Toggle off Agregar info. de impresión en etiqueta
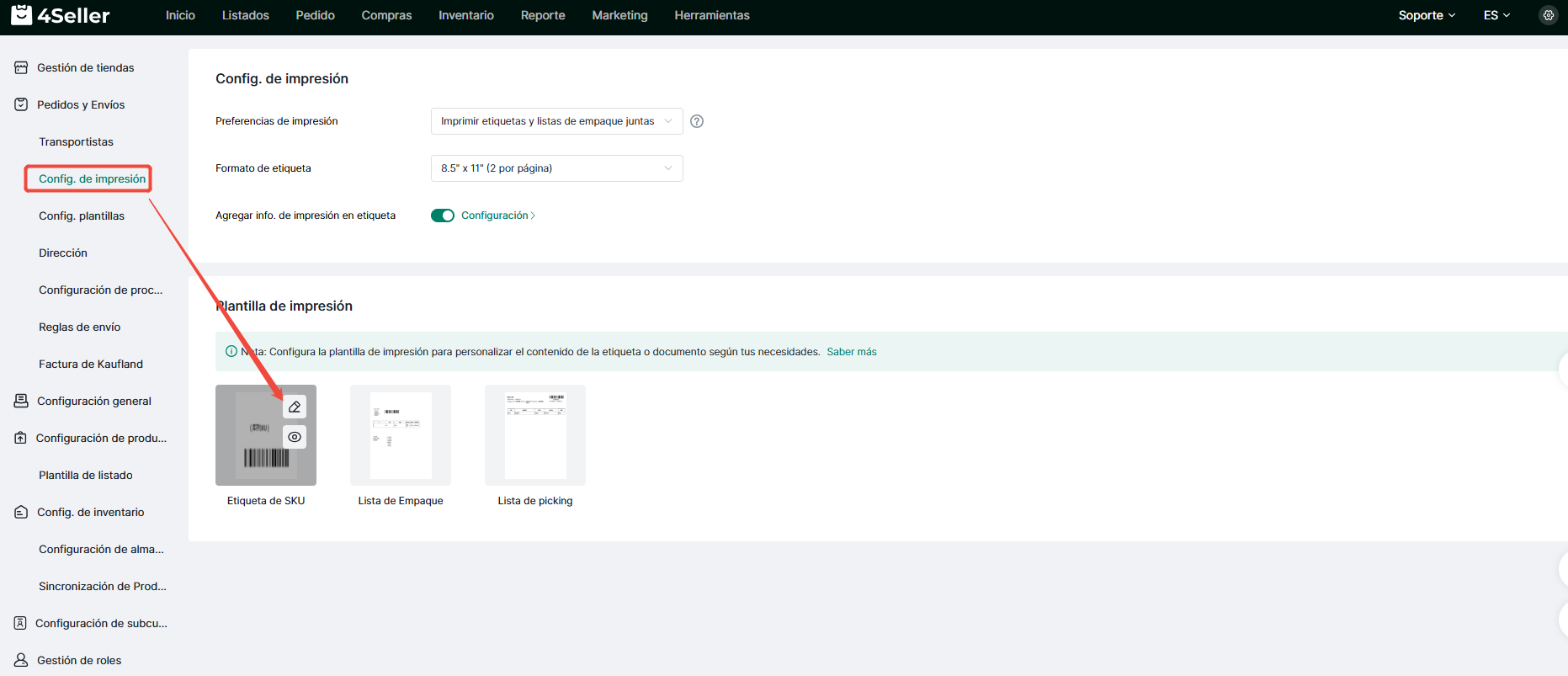This screenshot has width=1568, height=676. pos(443,216)
